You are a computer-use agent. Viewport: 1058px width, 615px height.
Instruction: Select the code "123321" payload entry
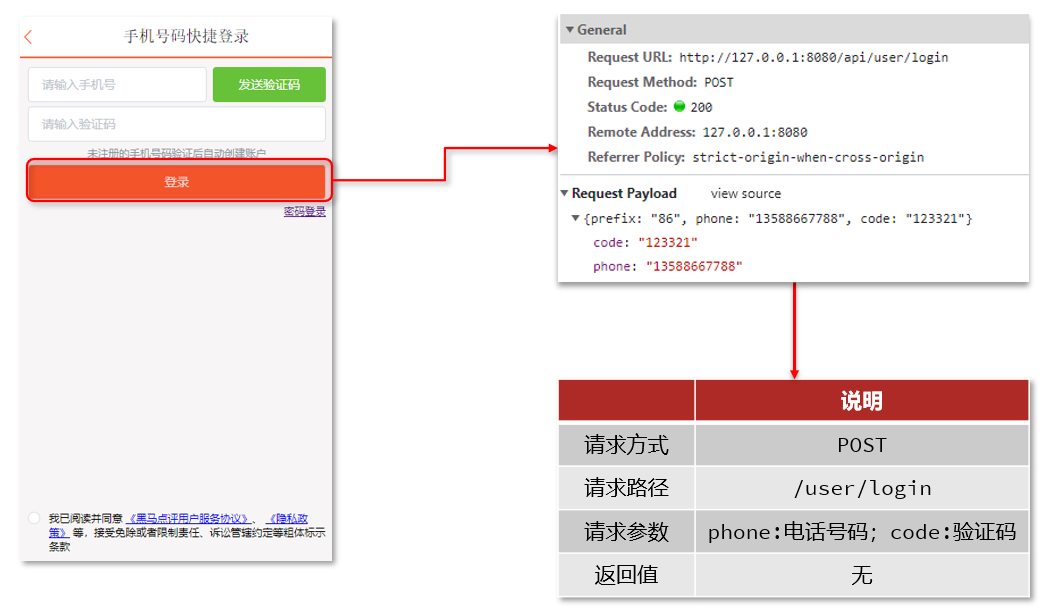(x=645, y=243)
